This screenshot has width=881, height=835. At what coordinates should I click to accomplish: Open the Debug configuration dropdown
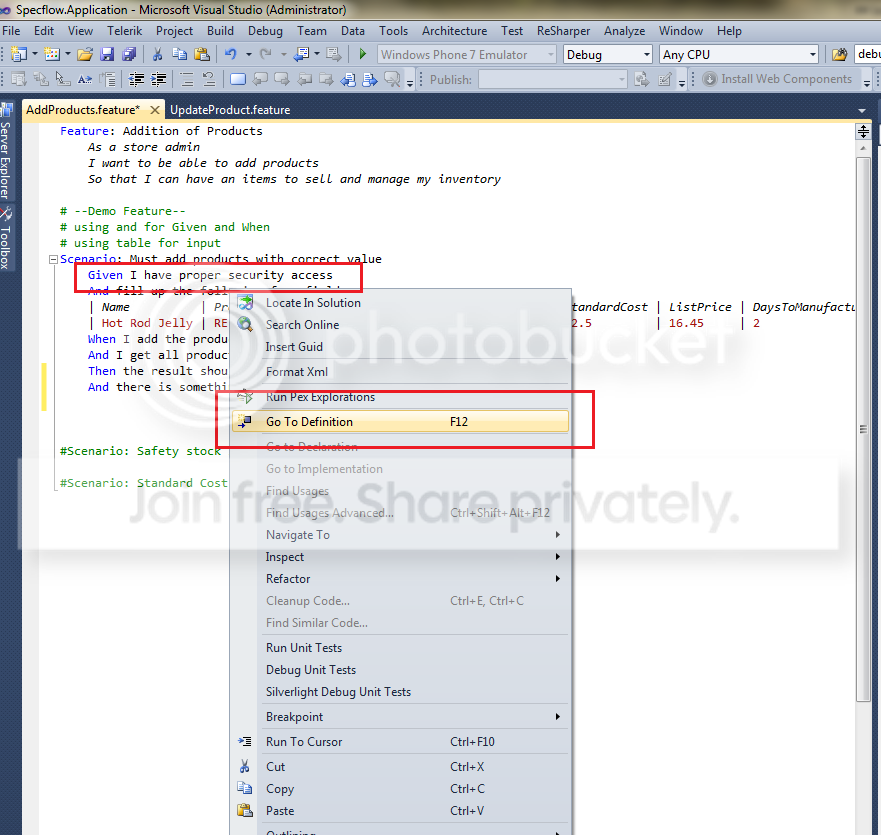(646, 55)
